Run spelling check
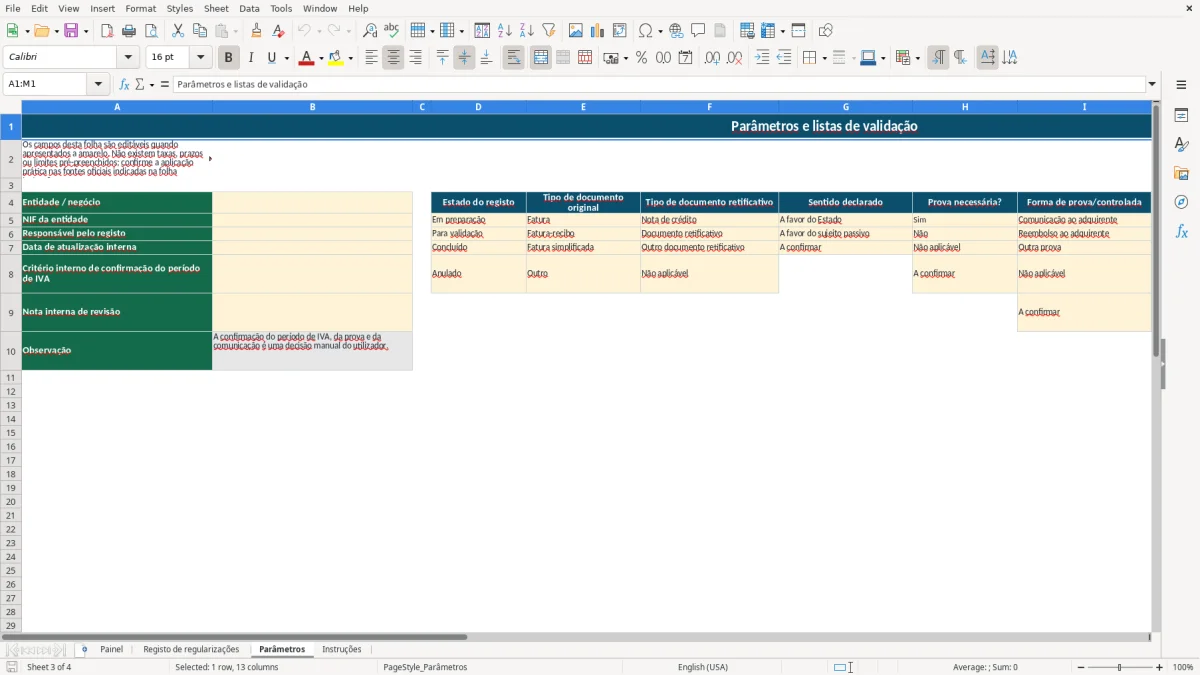Screen dimensions: 1200x675 coord(392,31)
